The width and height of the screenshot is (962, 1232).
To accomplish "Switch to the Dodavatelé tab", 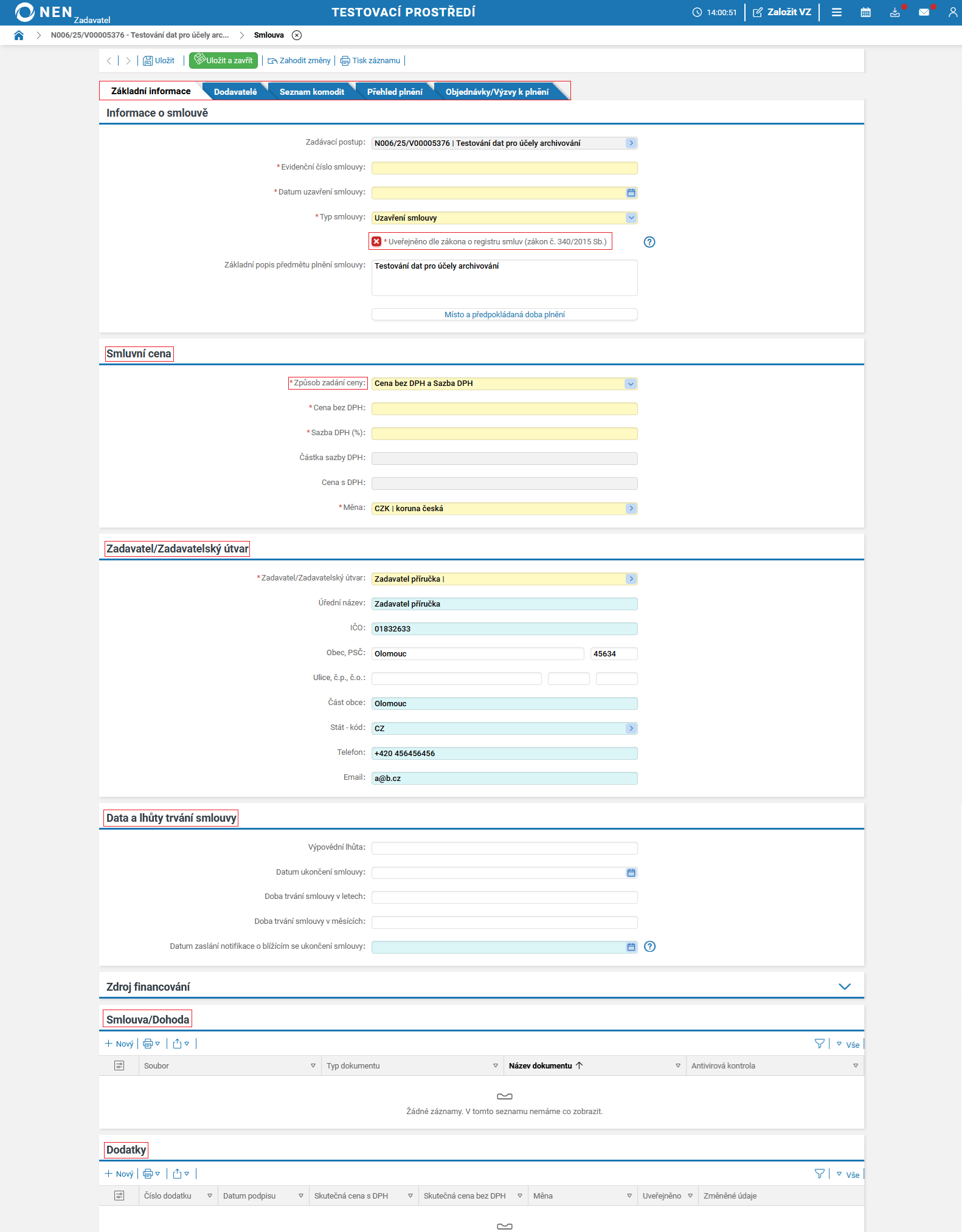I will (235, 92).
